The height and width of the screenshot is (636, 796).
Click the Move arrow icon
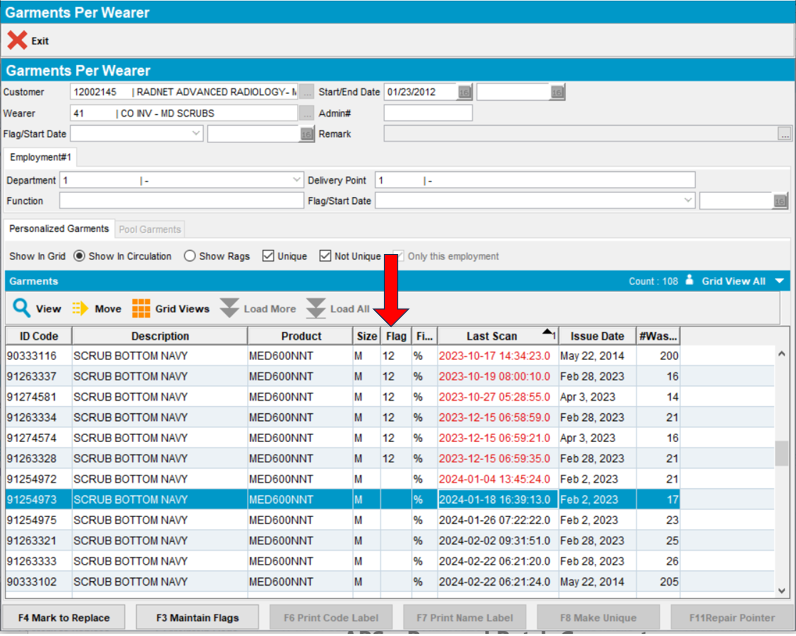[81, 309]
